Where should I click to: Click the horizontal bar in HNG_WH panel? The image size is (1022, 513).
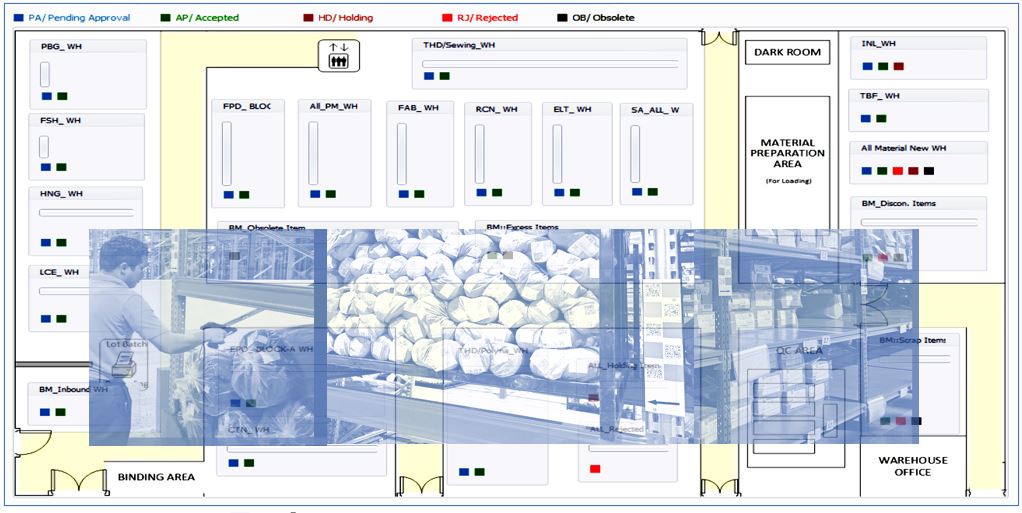[86, 213]
